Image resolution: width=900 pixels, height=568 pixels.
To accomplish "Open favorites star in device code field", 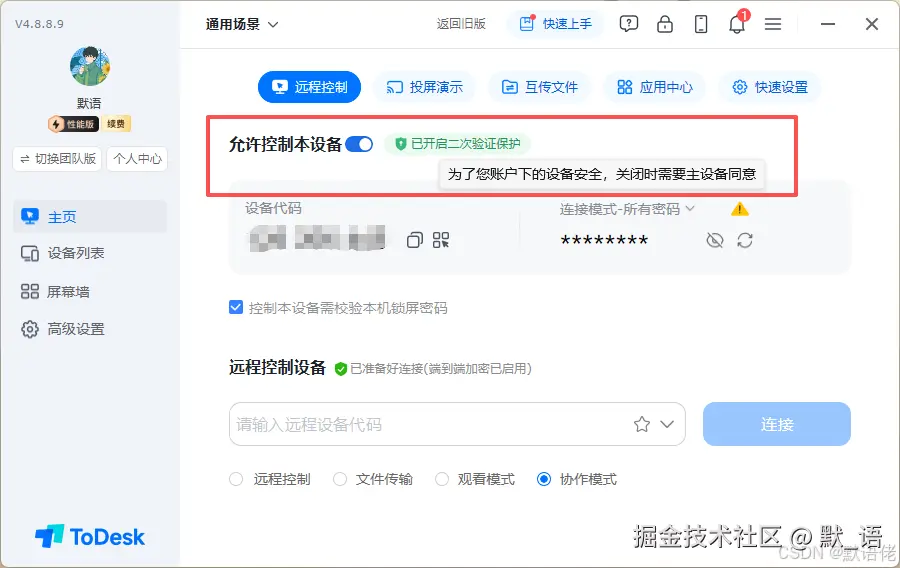I will [x=642, y=424].
